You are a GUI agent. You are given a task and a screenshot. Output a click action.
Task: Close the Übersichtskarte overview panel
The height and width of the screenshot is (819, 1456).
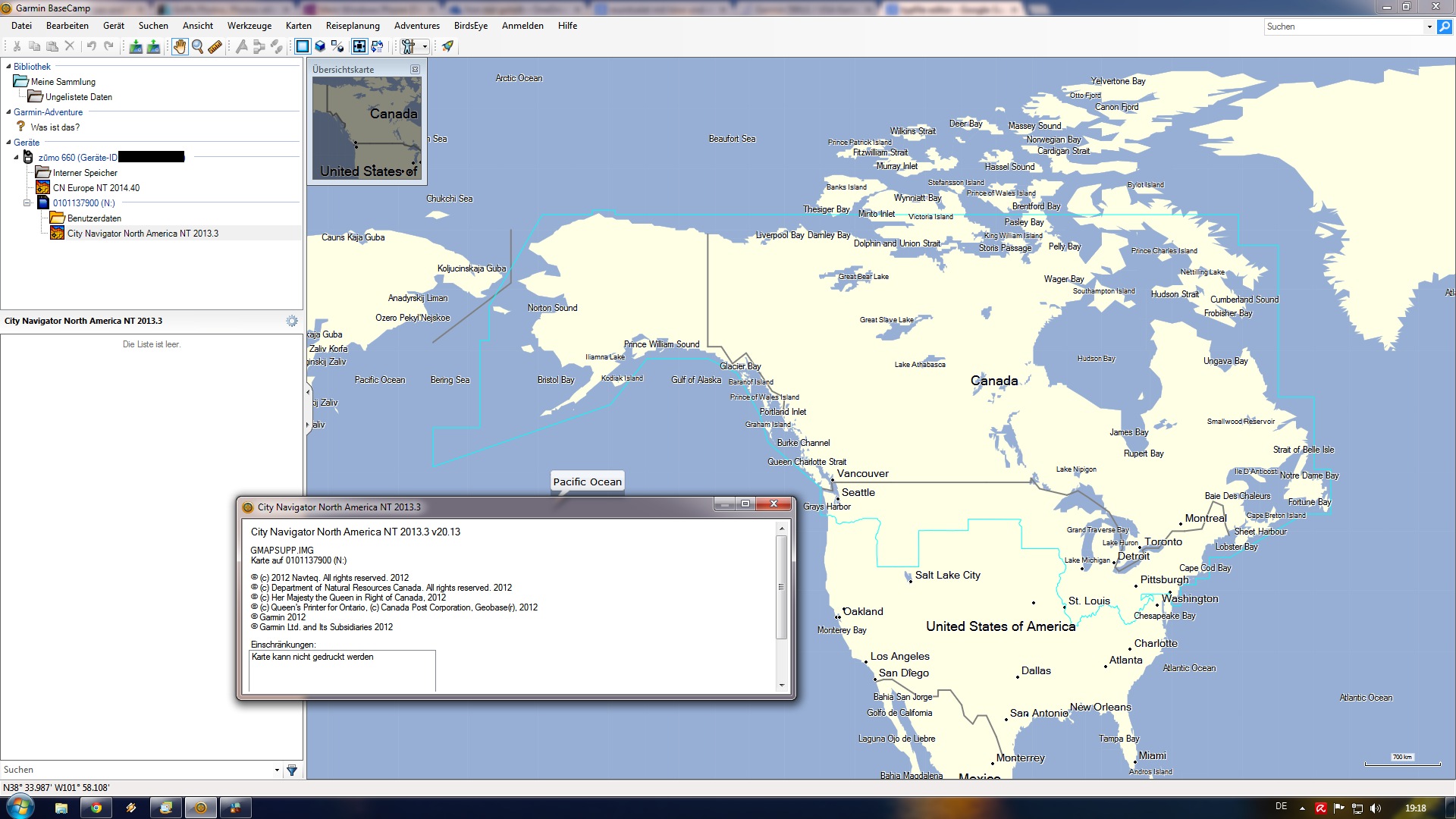point(415,69)
